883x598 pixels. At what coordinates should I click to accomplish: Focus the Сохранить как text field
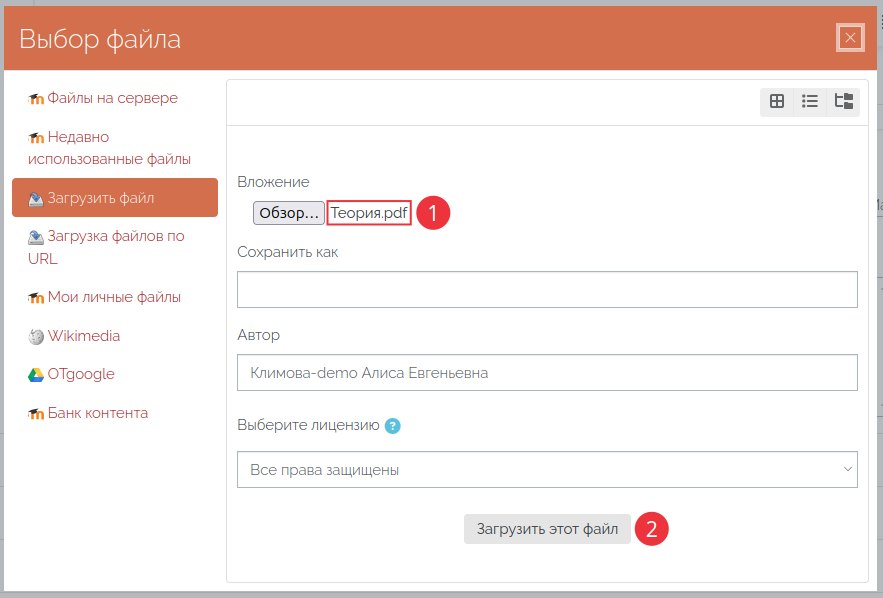click(547, 289)
